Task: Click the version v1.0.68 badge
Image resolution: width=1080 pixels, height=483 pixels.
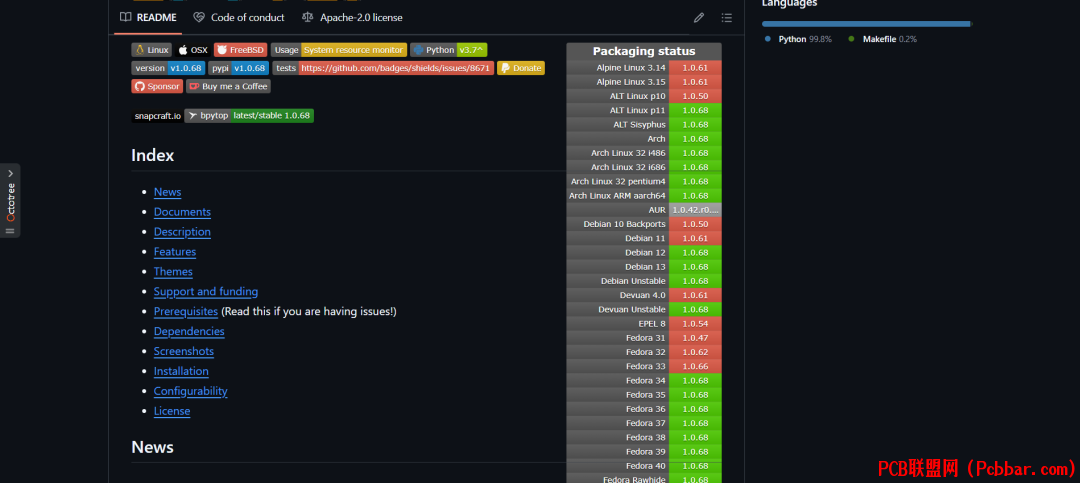Action: 168,68
